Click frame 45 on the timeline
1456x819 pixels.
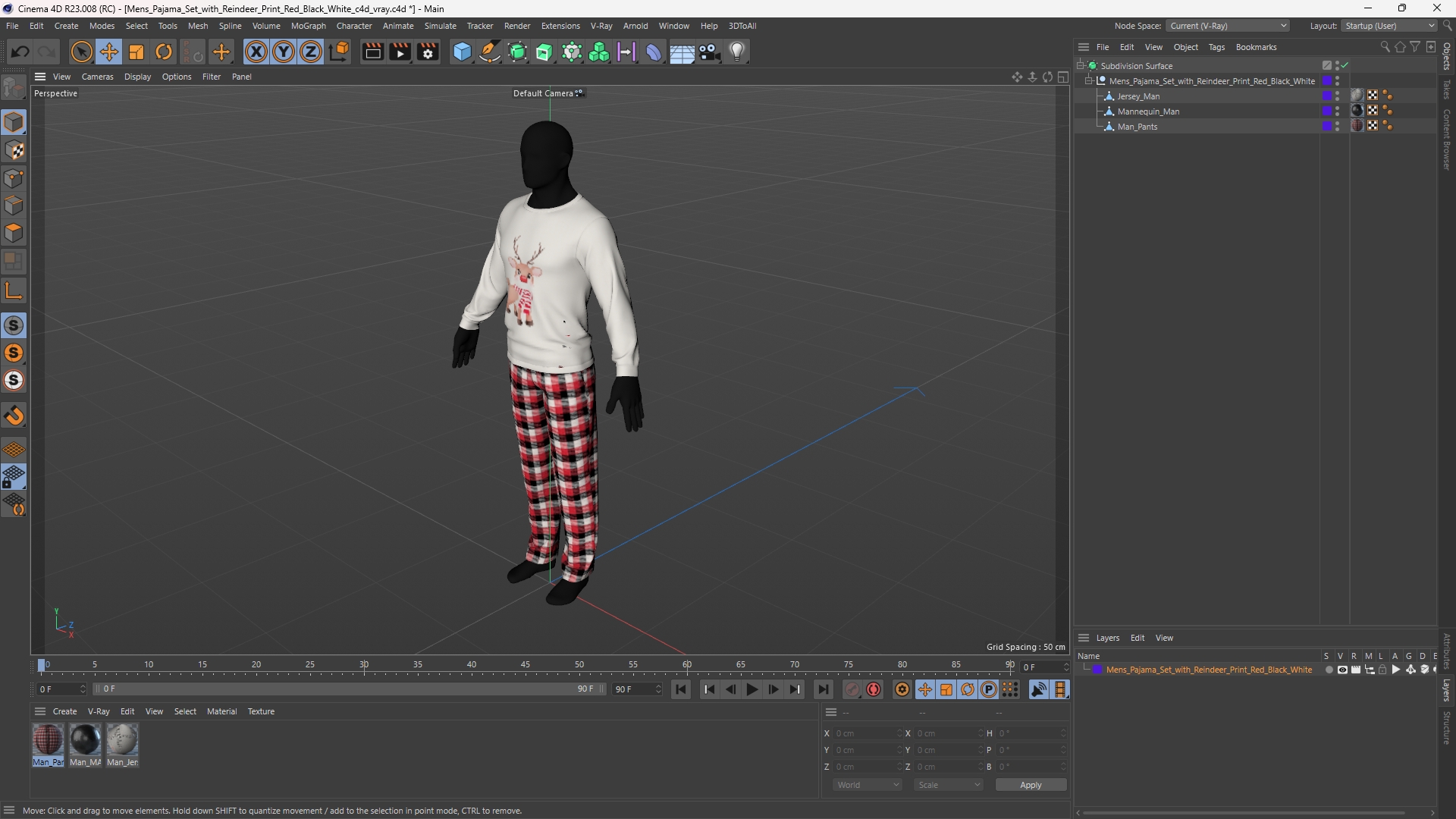tap(526, 667)
